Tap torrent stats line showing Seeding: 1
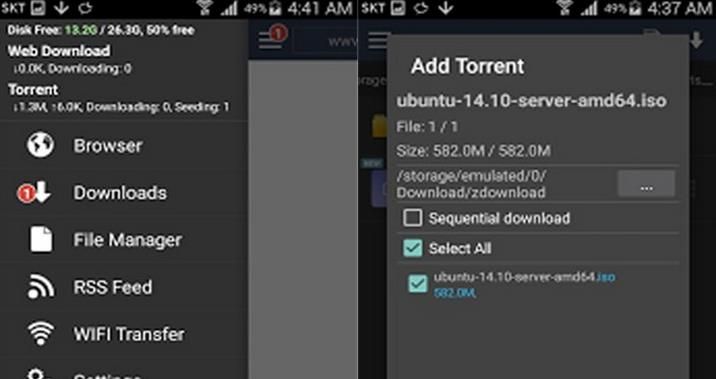Screen dimensions: 716x379 (x=121, y=107)
